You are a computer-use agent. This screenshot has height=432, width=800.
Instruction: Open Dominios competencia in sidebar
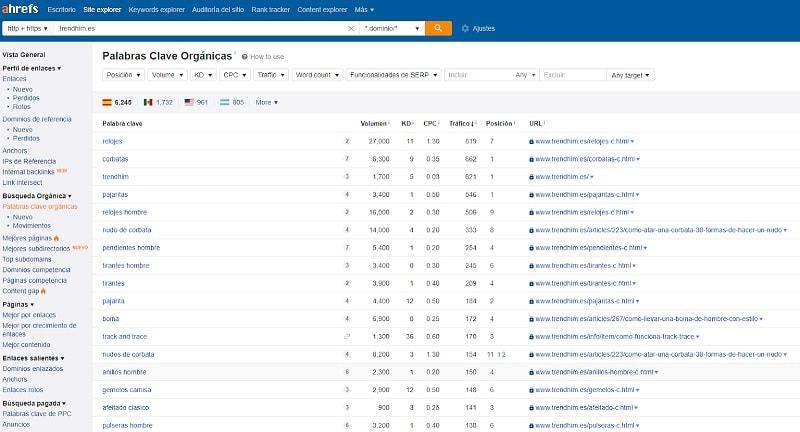tap(36, 270)
